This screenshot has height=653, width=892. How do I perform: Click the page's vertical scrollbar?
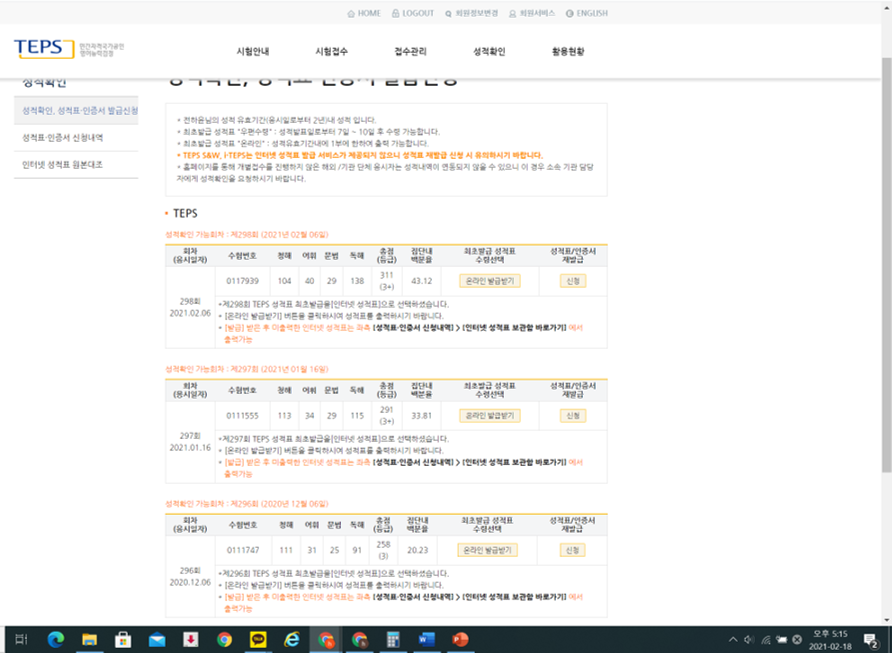pos(884,250)
